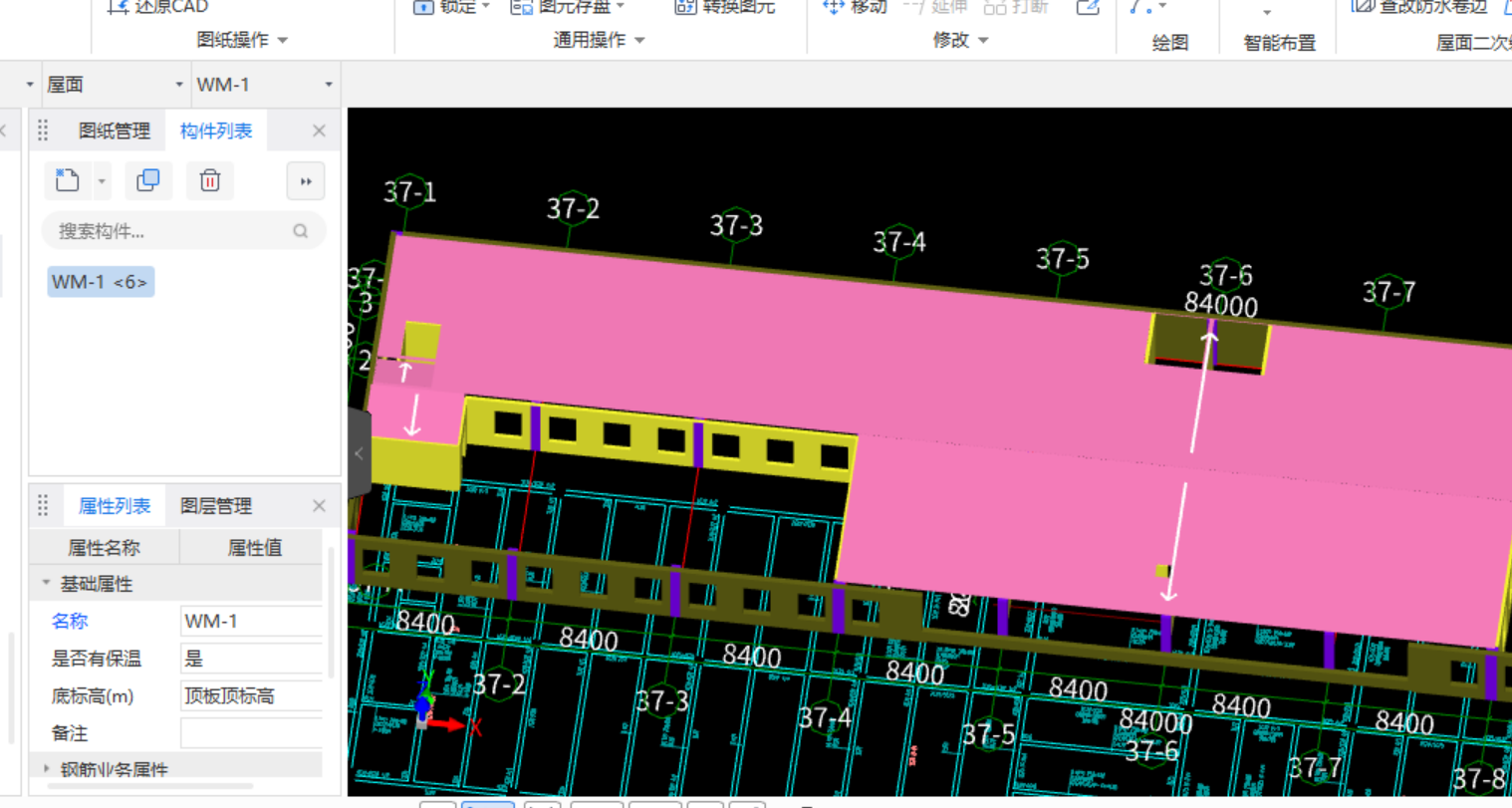Screen dimensions: 1512x808
Task: Click axis bubble 37-7 at top
Action: tap(1388, 292)
